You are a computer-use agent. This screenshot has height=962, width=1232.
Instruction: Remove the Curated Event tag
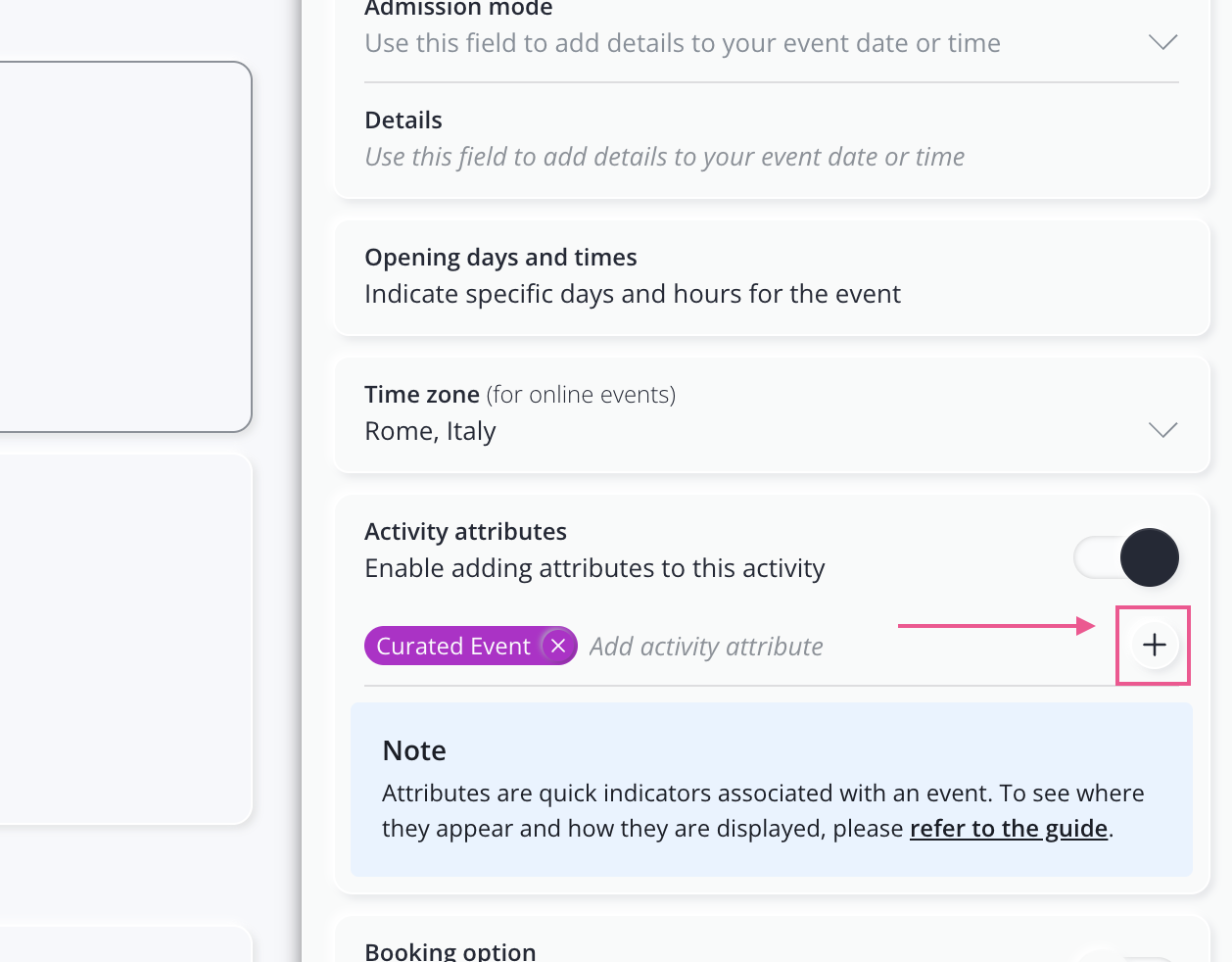tap(558, 646)
